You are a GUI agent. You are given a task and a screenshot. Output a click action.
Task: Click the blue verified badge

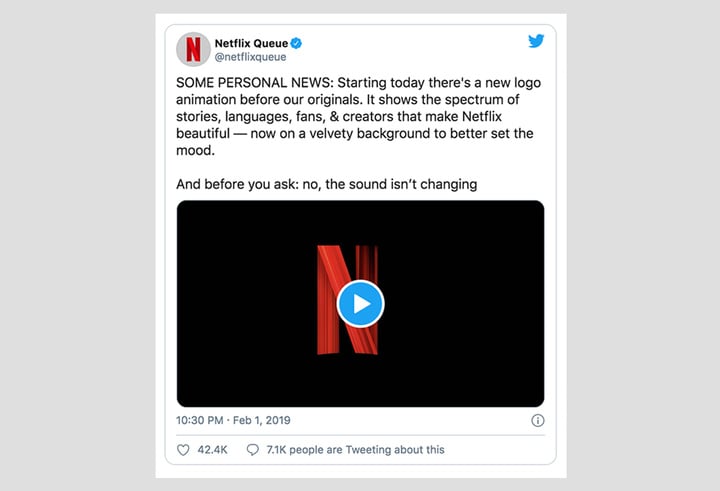click(x=297, y=43)
